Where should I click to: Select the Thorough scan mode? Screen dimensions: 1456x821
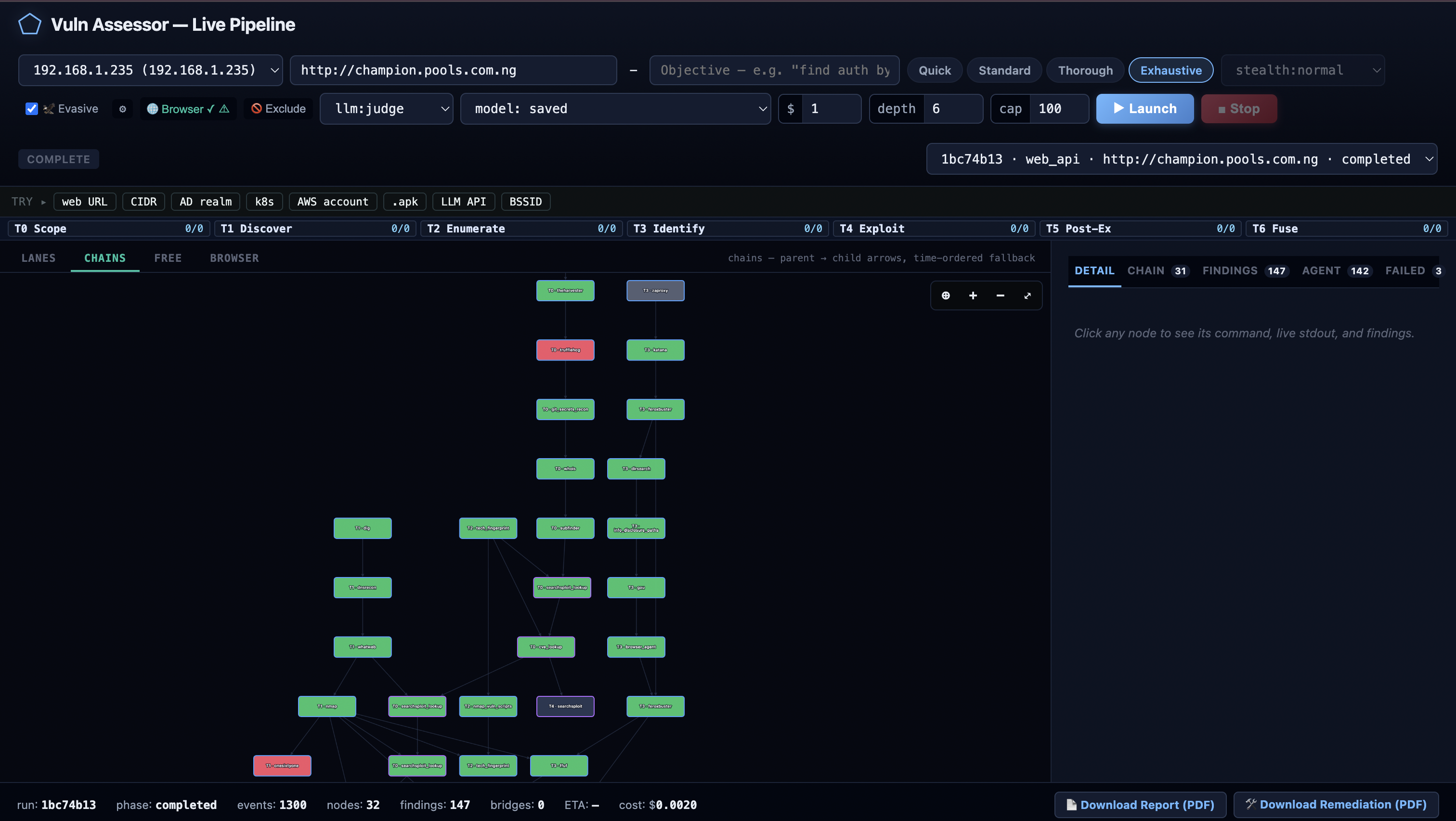tap(1085, 70)
